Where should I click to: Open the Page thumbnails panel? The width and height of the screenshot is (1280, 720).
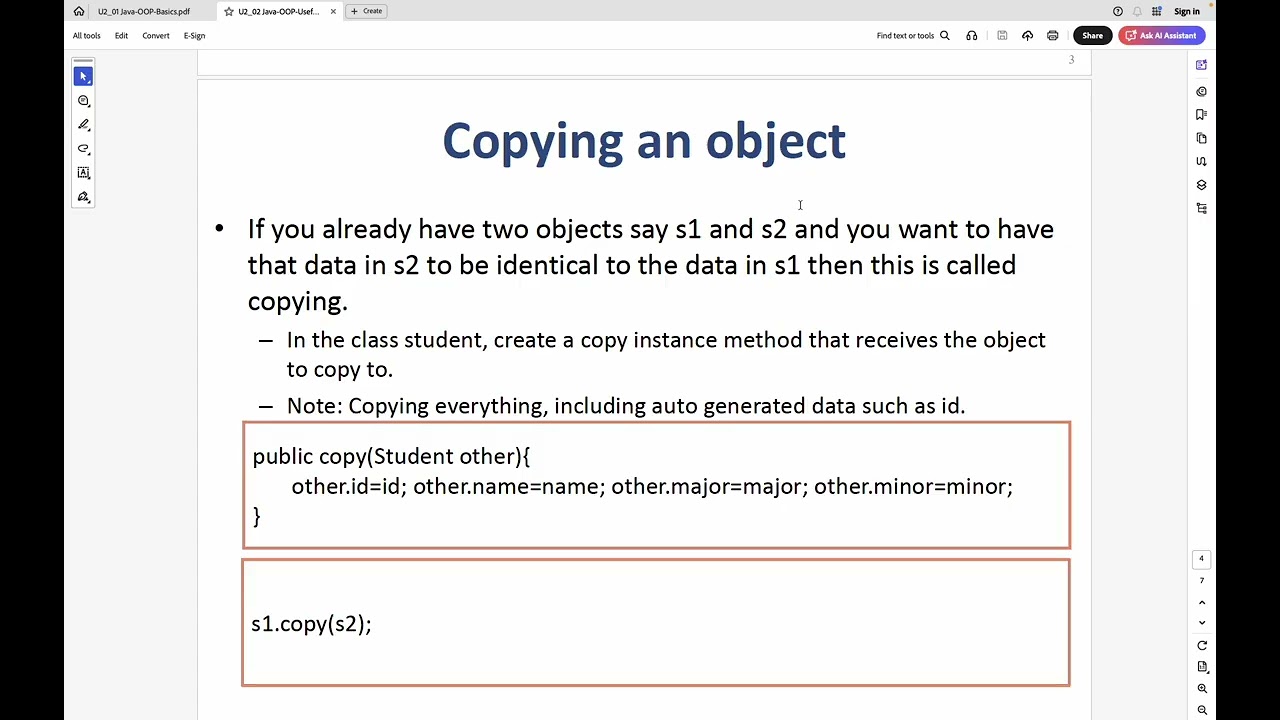pos(1201,138)
